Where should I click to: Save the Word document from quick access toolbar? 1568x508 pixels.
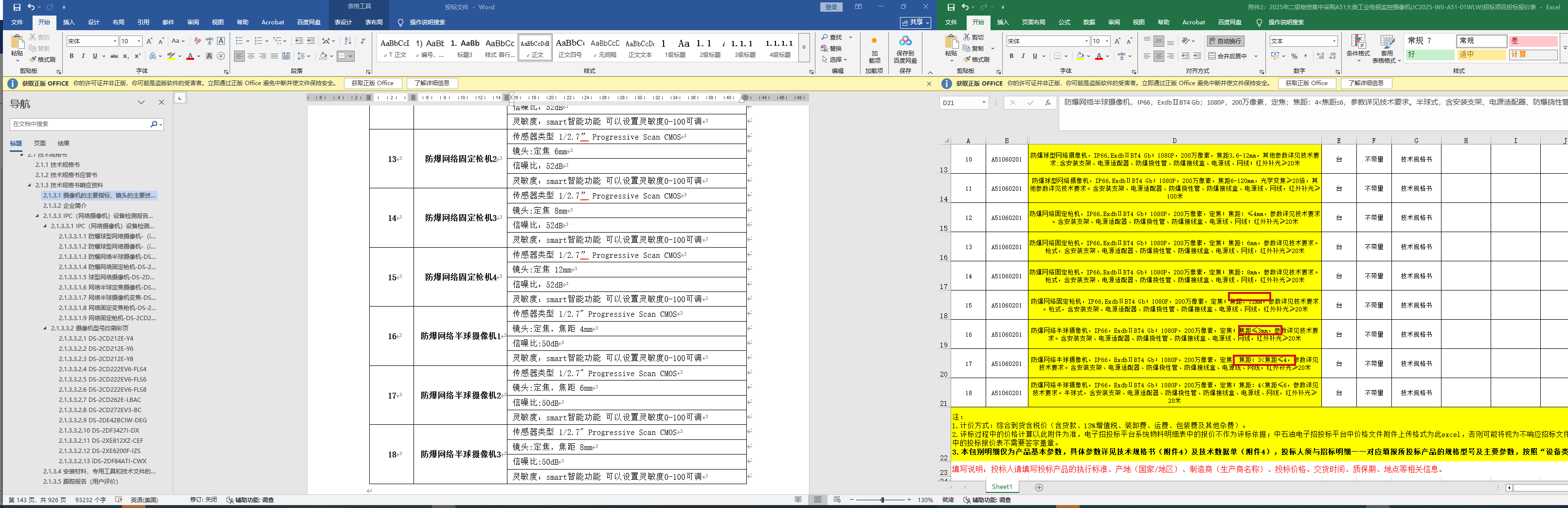17,7
